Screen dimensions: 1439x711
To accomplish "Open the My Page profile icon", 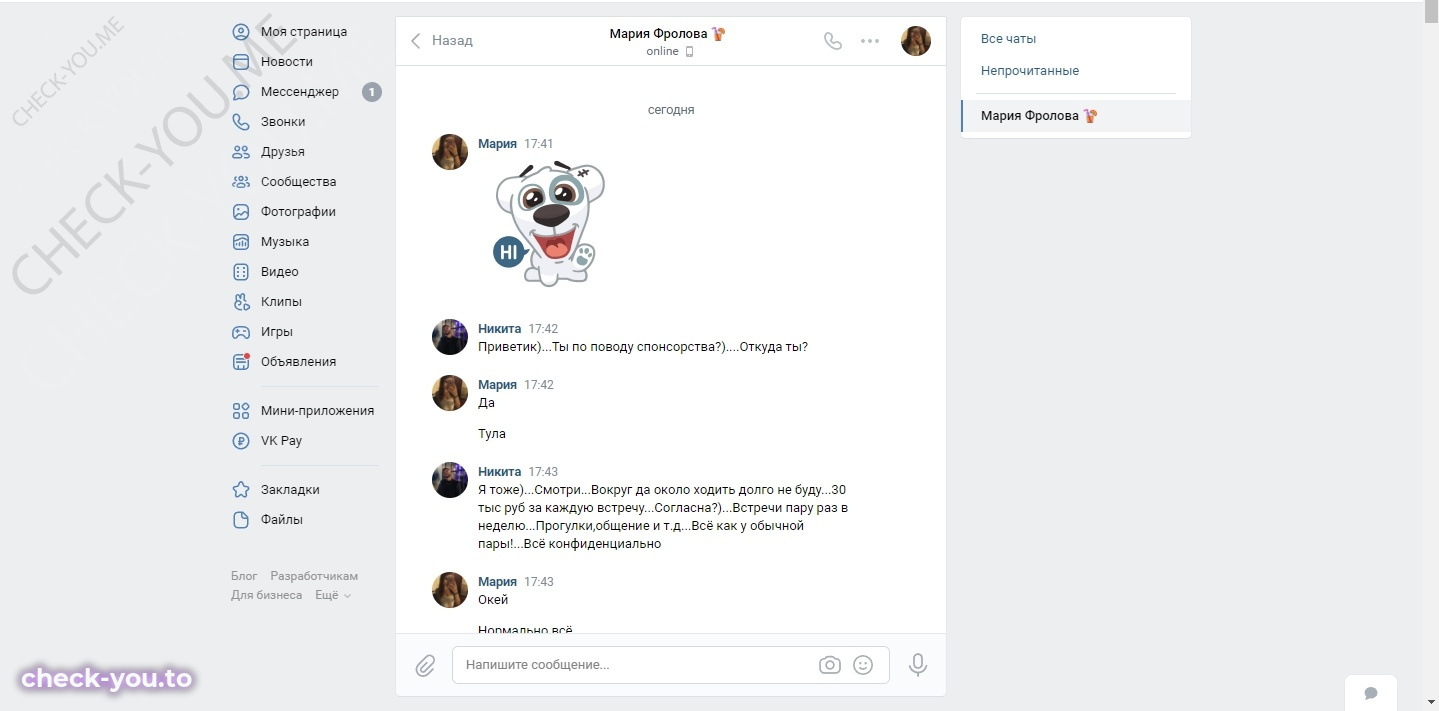I will pos(241,32).
